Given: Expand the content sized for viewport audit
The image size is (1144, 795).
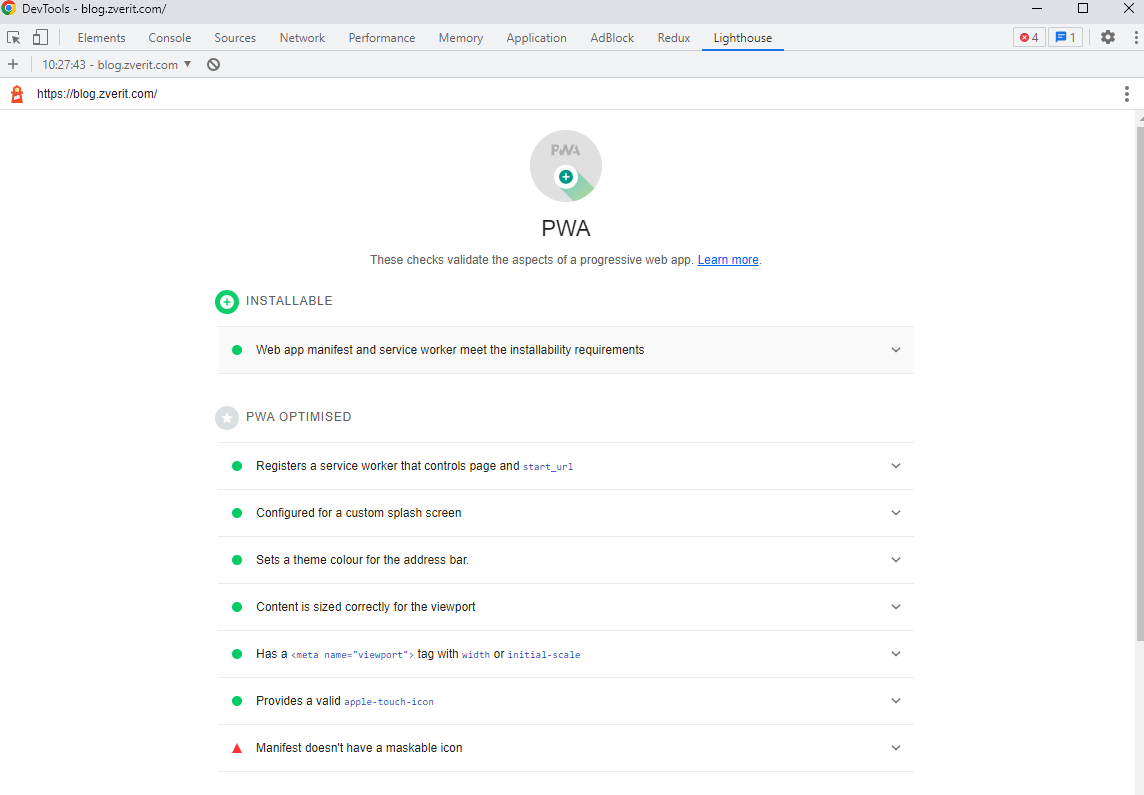Looking at the screenshot, I should [565, 607].
